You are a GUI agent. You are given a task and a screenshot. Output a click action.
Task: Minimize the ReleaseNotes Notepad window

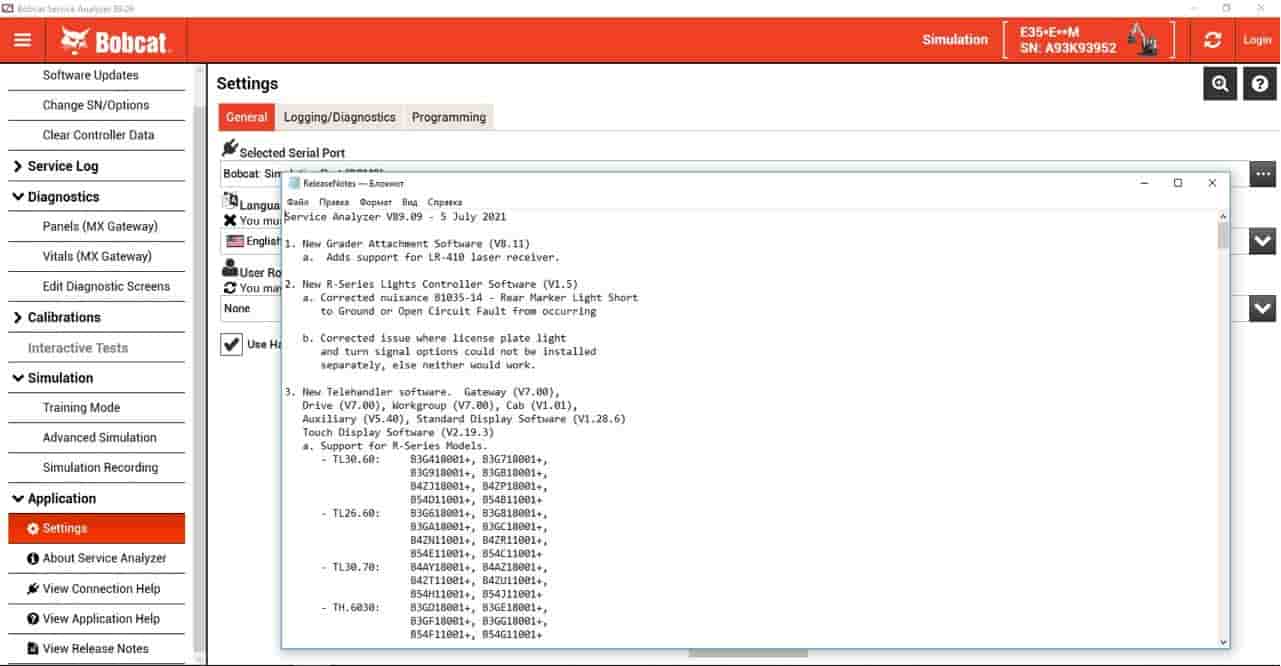(1144, 183)
